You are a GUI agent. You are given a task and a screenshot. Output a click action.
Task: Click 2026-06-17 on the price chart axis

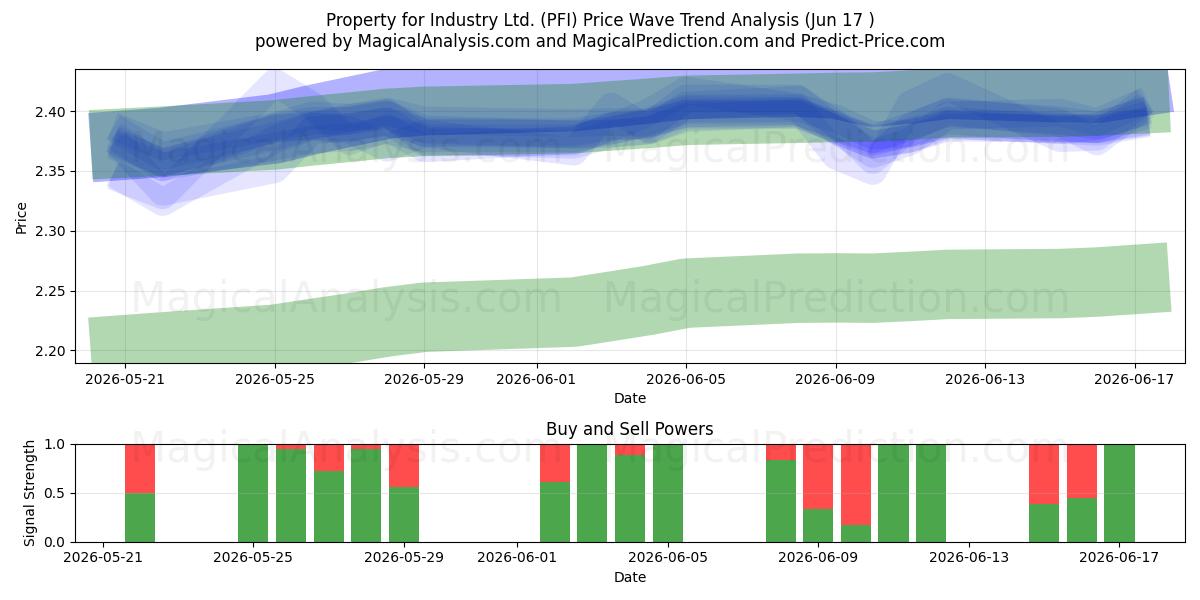coord(1135,379)
